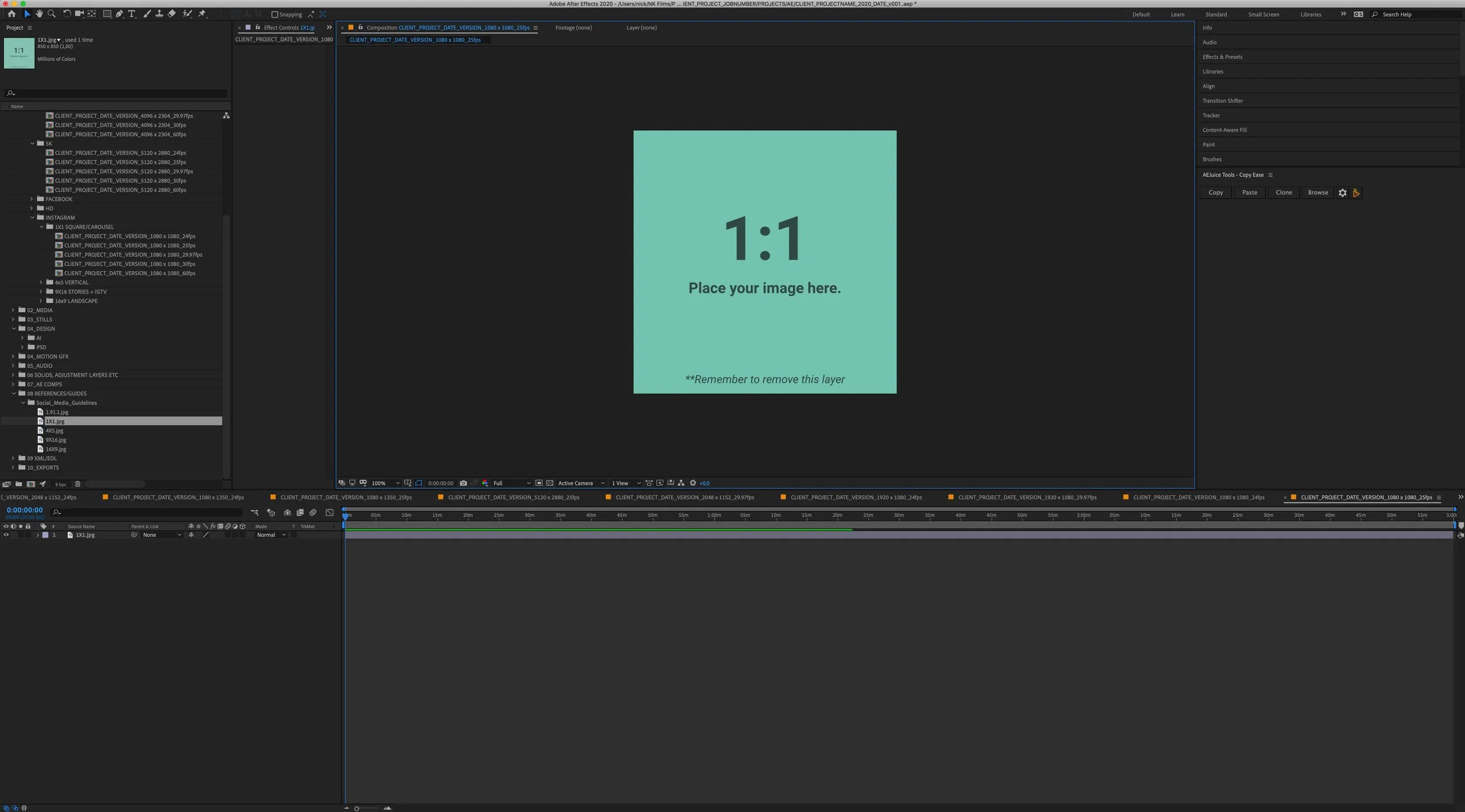Select the 16X9.jpg item in Project panel
The image size is (1465, 812).
click(x=56, y=449)
